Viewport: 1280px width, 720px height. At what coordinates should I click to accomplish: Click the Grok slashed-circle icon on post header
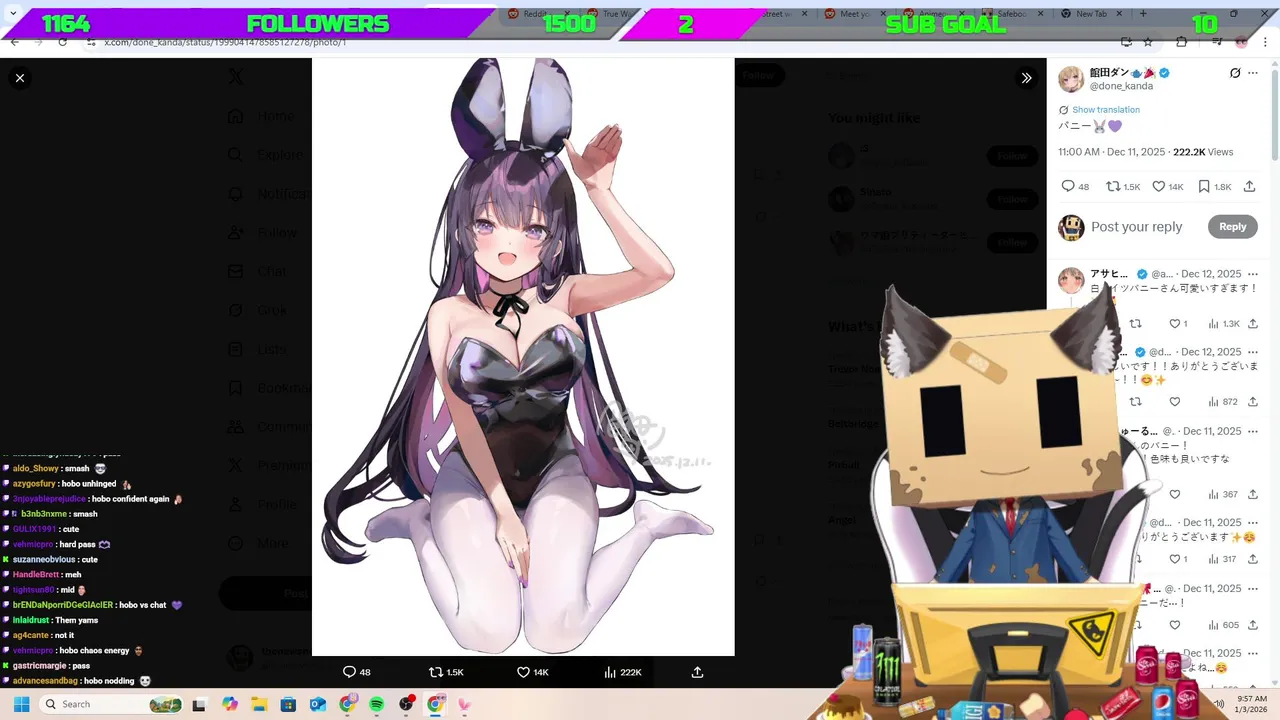[1235, 73]
